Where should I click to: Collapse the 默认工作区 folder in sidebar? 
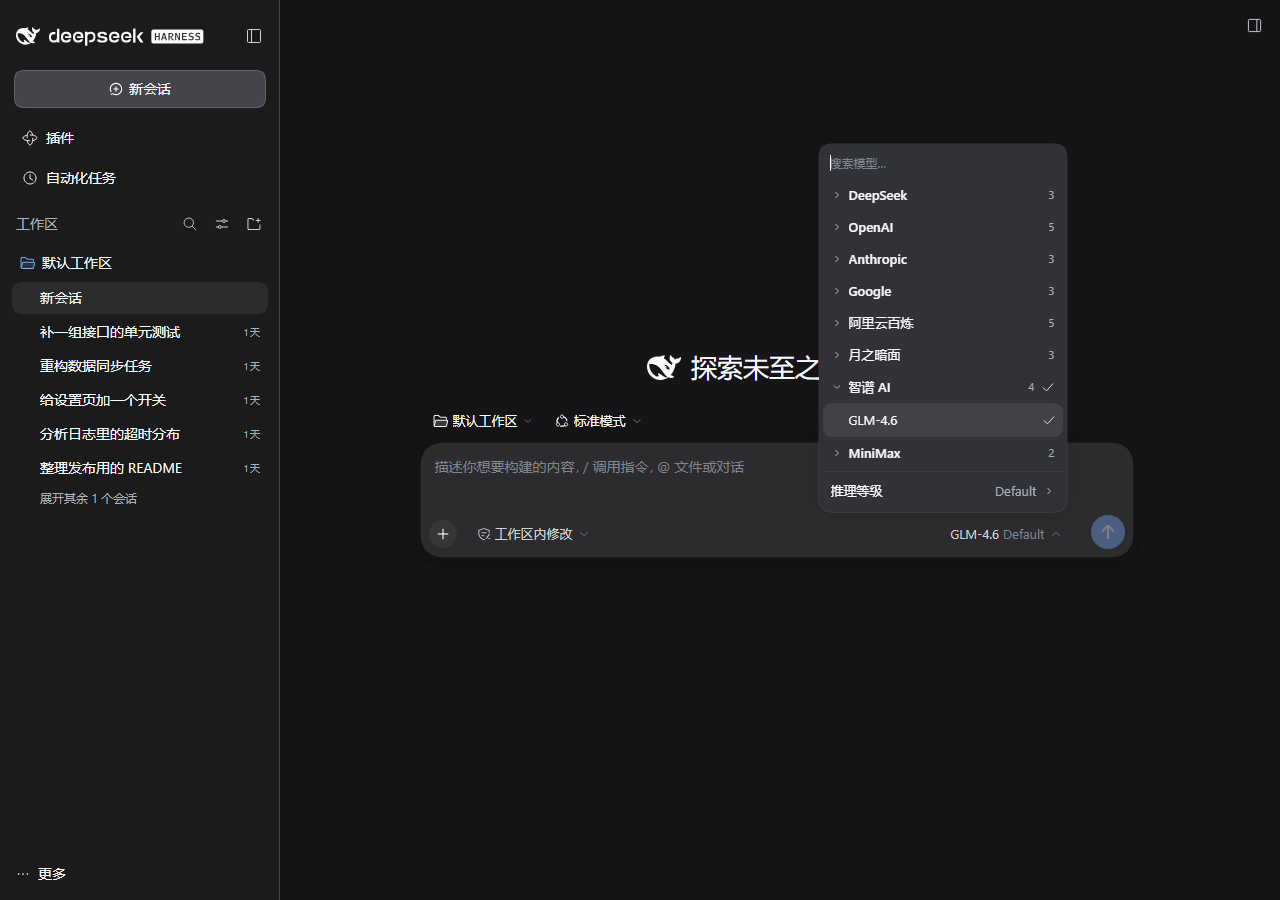click(x=140, y=263)
